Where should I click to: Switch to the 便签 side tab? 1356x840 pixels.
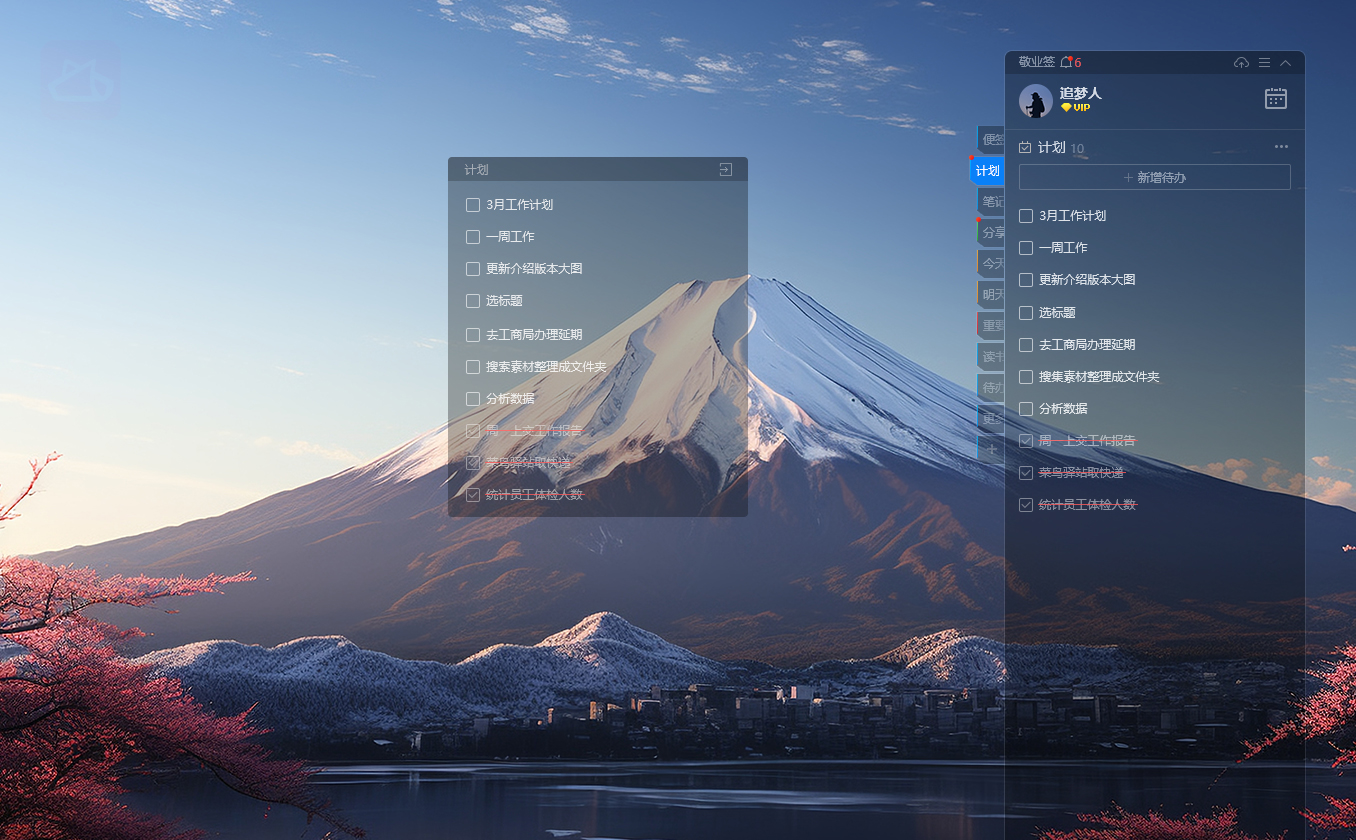pyautogui.click(x=991, y=139)
